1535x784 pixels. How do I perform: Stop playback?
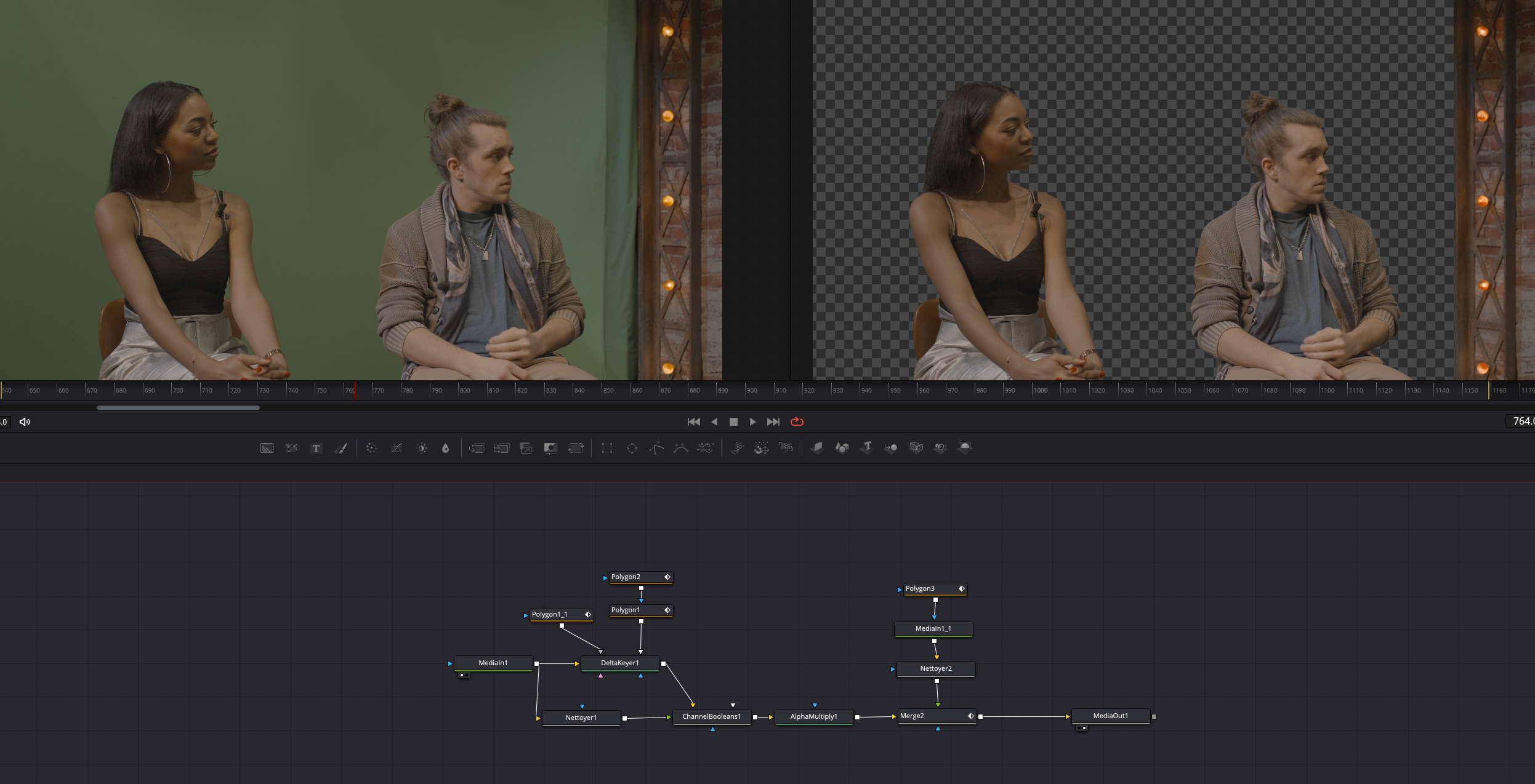click(x=733, y=422)
